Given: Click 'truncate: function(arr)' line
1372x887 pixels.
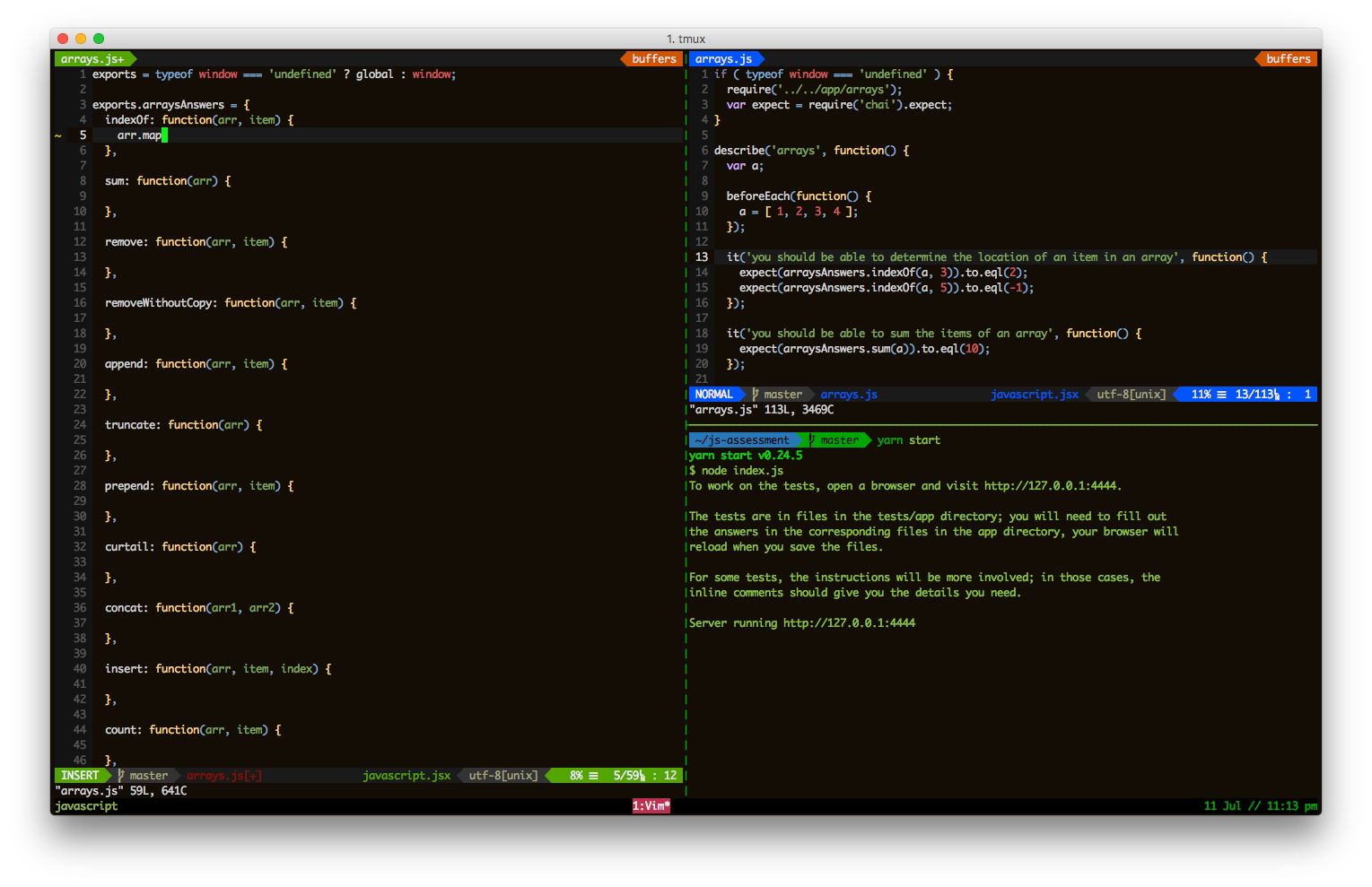Looking at the screenshot, I should (x=184, y=425).
